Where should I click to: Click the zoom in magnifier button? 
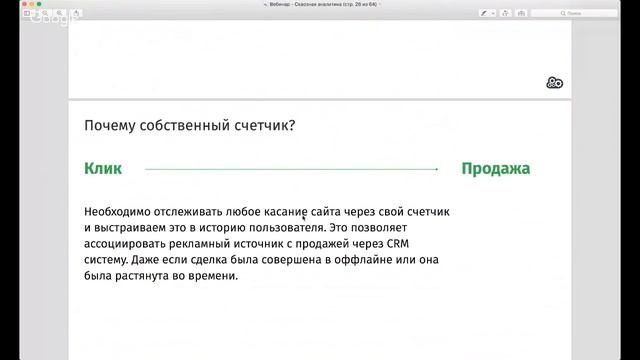click(59, 13)
